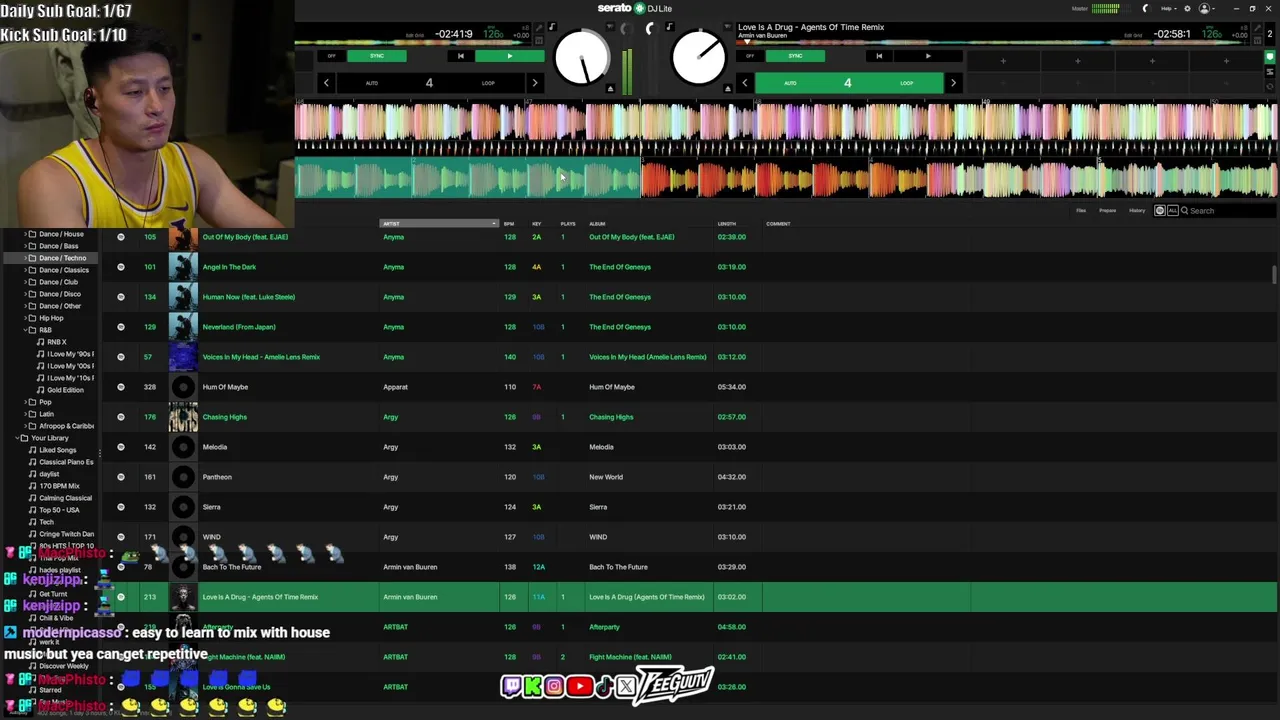Open ARTIST column sort arrow

coord(493,224)
